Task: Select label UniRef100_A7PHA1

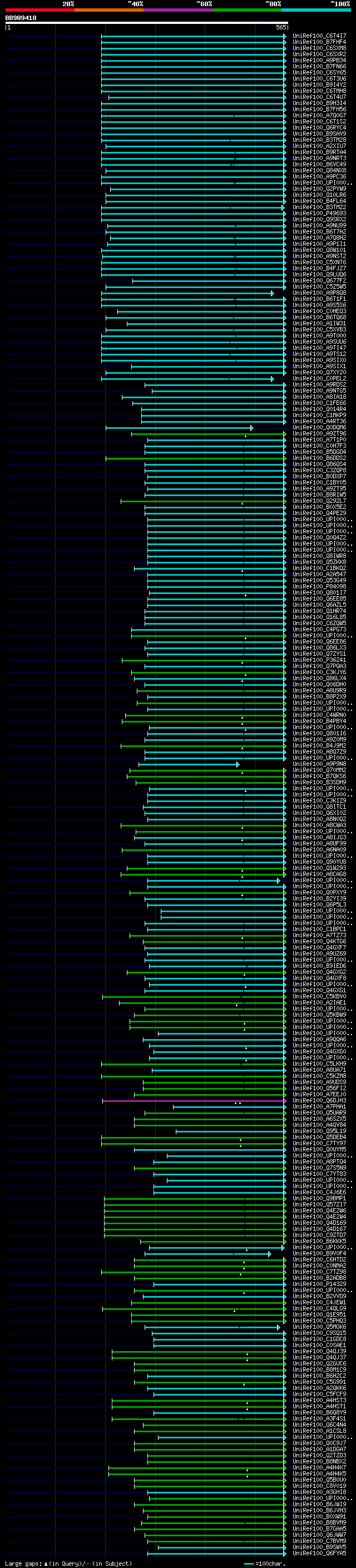Action: [x=319, y=1106]
